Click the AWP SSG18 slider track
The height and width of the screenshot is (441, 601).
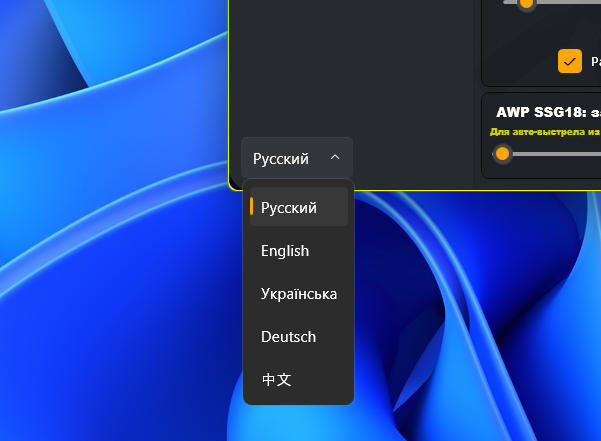coord(560,153)
